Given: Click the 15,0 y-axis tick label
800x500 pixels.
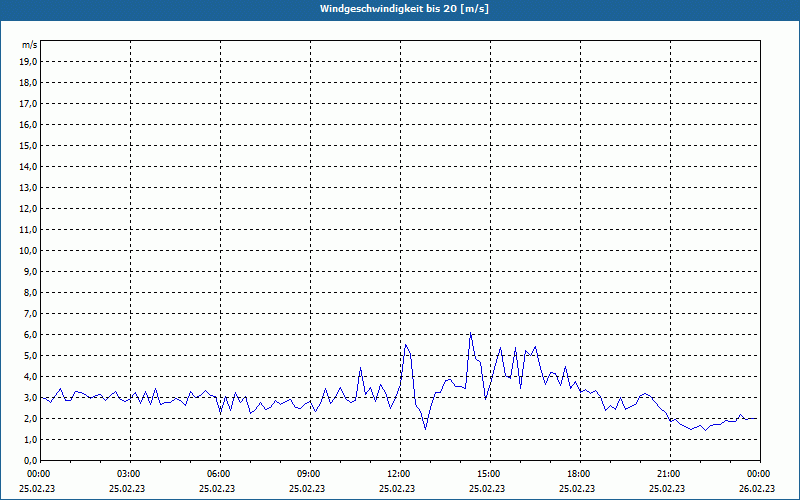Looking at the screenshot, I should coord(29,145).
